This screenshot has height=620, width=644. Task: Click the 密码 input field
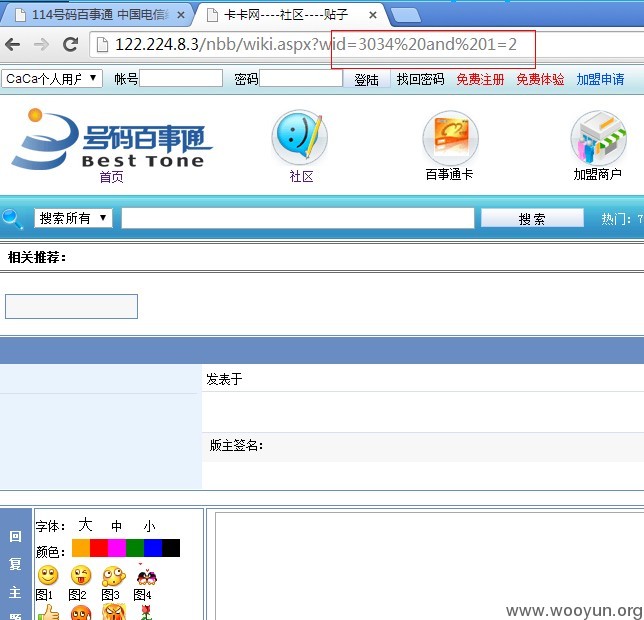[301, 78]
